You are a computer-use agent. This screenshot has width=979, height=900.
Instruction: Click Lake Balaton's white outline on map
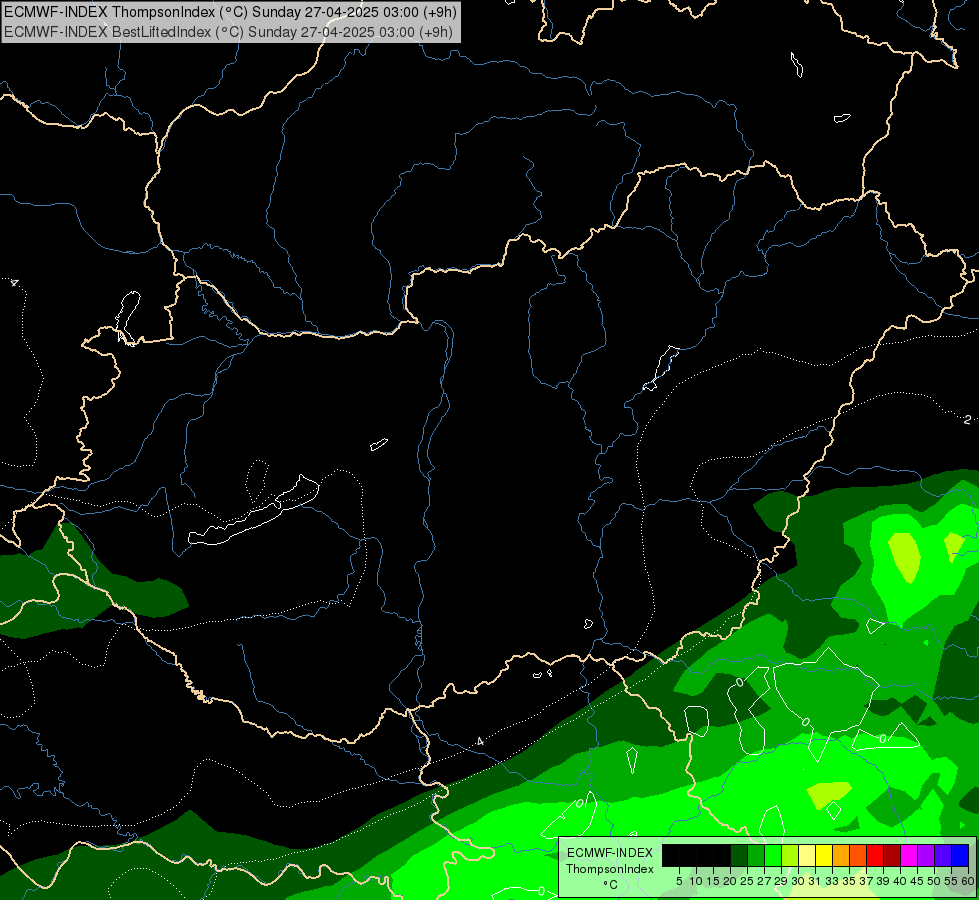[x=253, y=511]
